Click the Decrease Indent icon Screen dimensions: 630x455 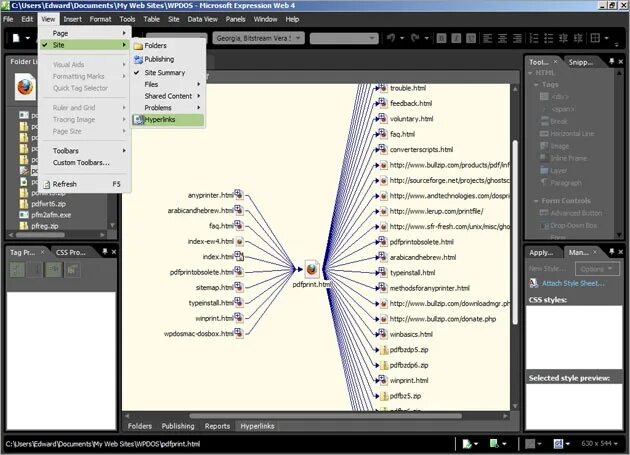pos(563,38)
